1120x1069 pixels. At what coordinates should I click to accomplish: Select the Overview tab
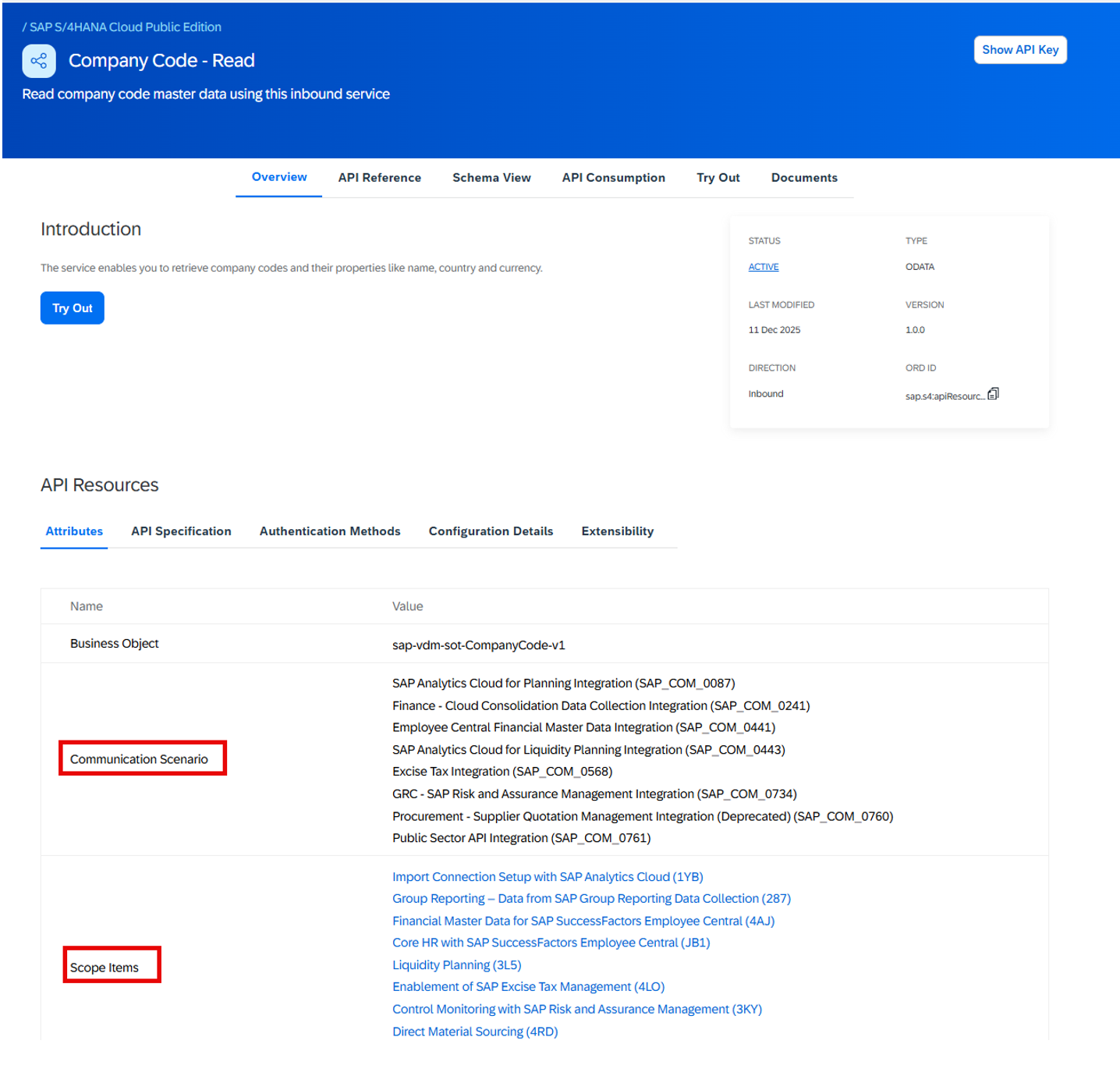click(279, 177)
